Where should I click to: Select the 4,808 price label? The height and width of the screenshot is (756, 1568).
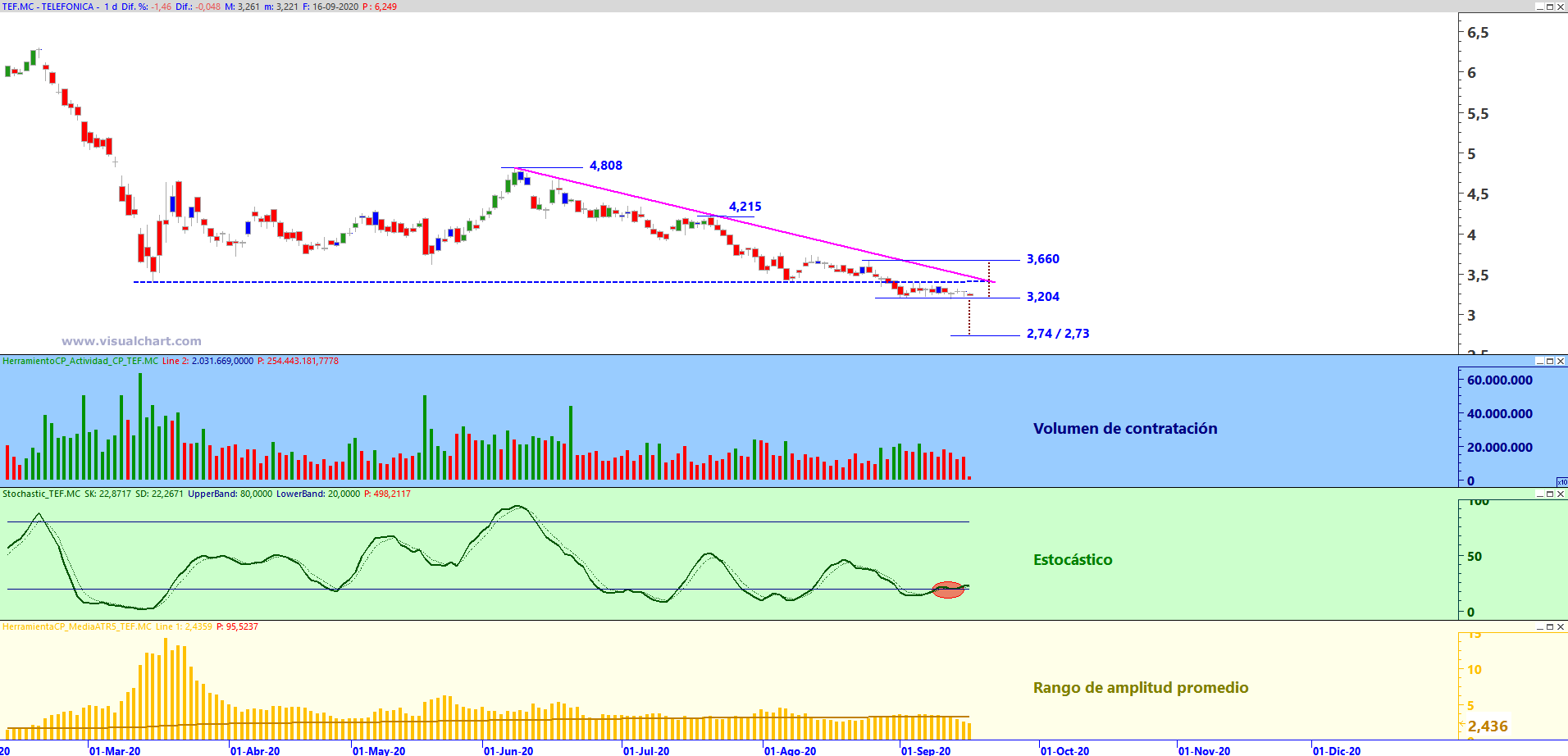(x=606, y=166)
